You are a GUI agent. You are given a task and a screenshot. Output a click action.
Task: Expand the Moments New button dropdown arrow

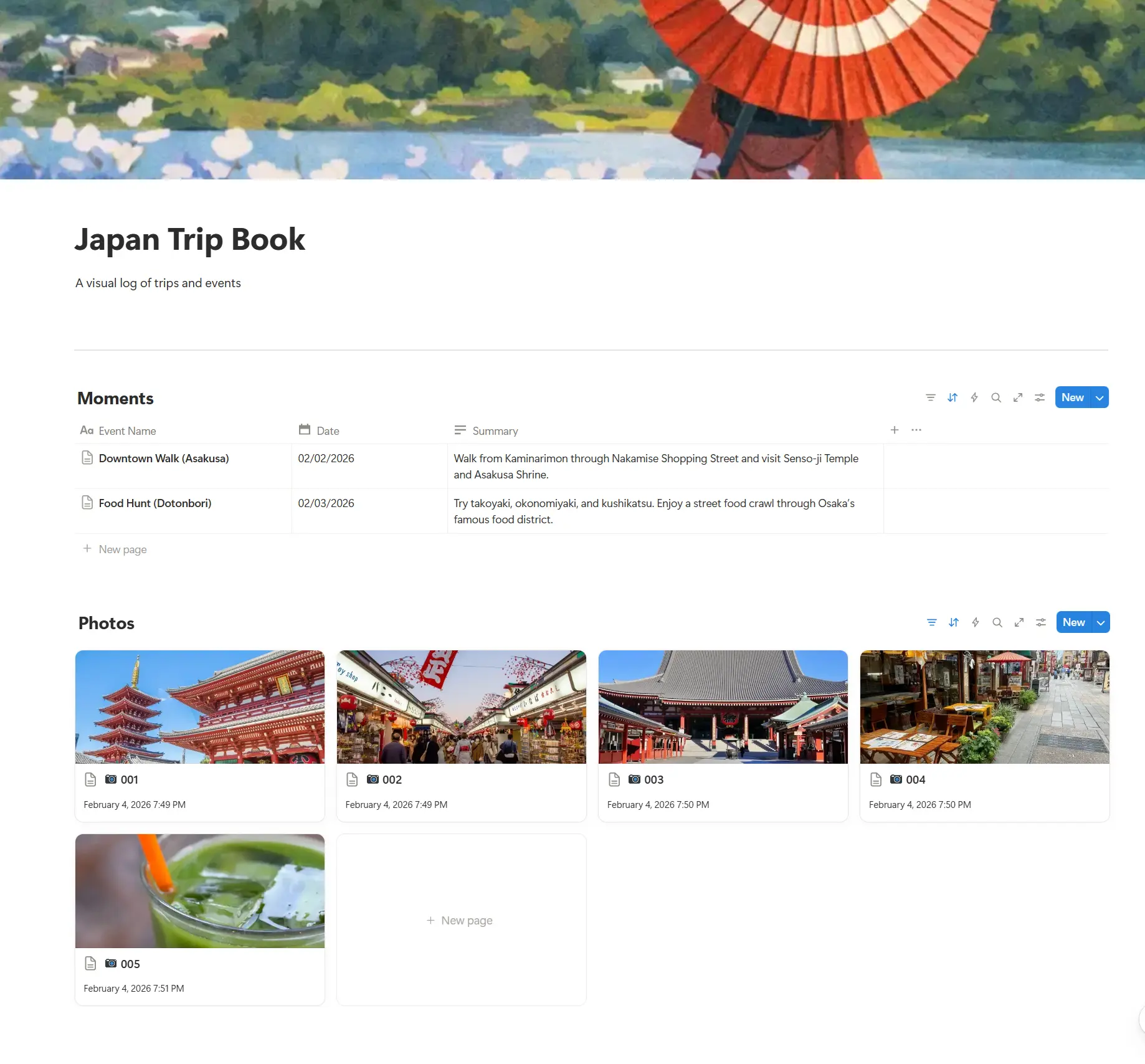1100,397
